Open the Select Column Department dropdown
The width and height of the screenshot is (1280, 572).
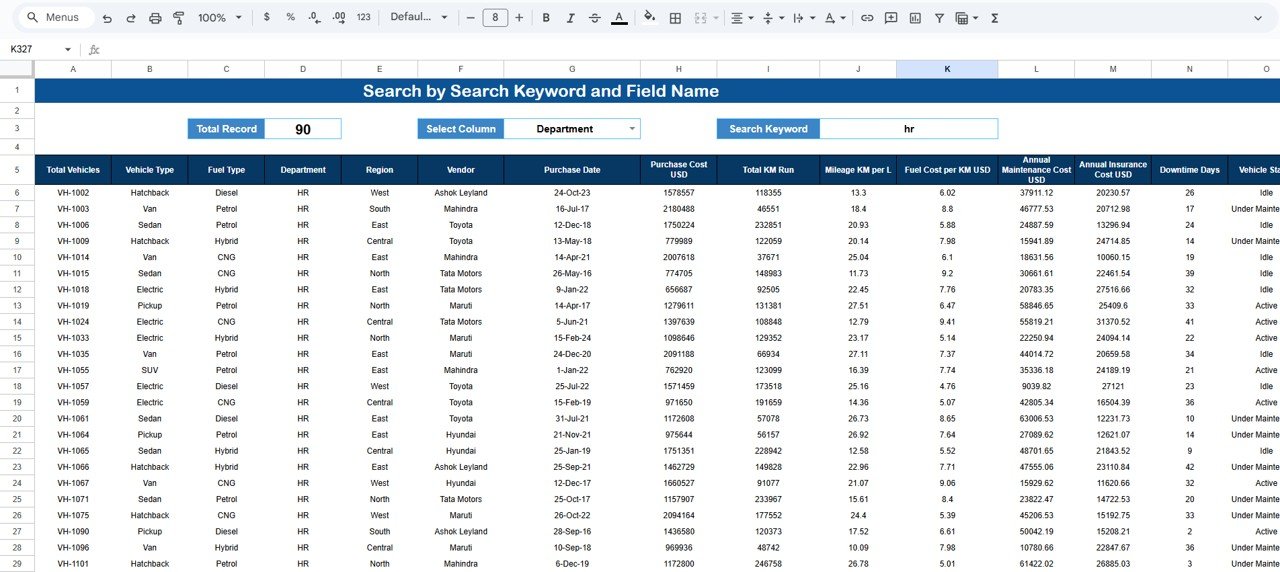[631, 129]
